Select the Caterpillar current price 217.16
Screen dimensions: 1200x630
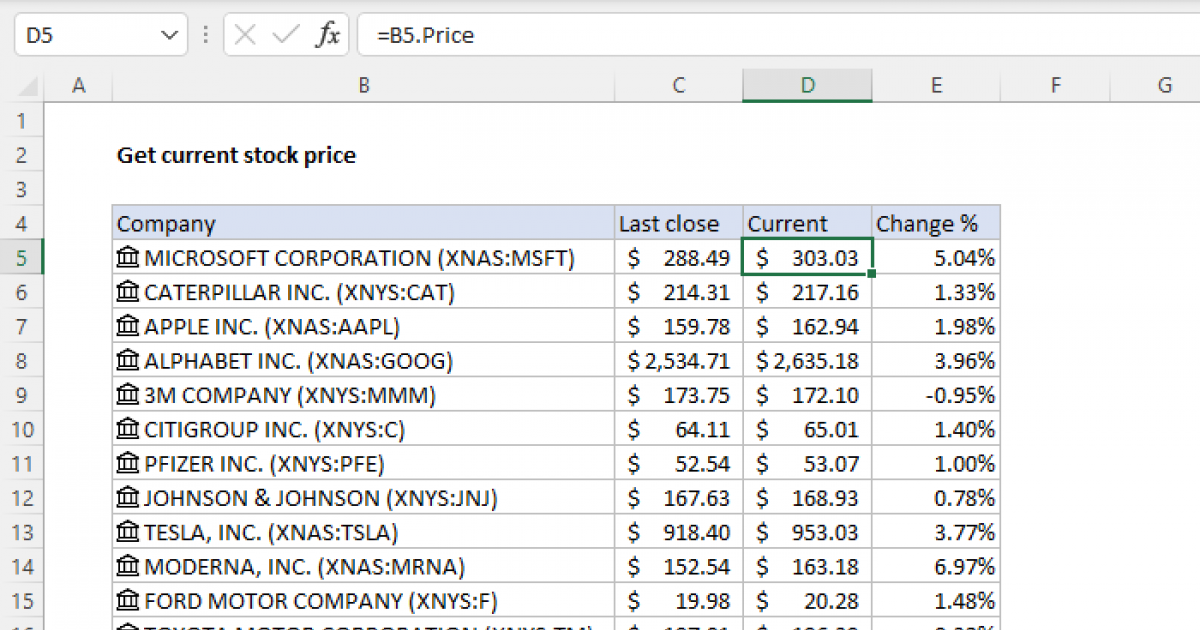807,292
